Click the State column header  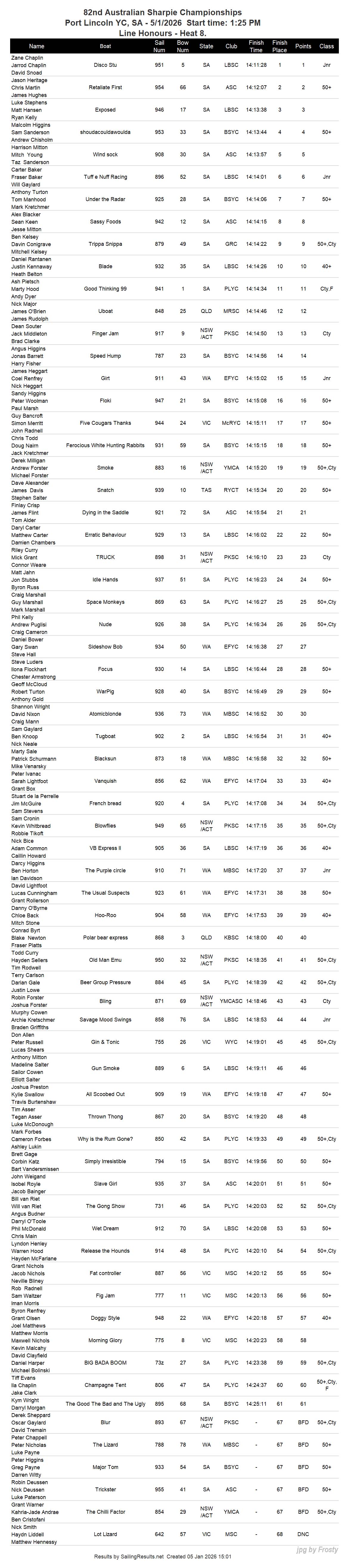[x=206, y=46]
